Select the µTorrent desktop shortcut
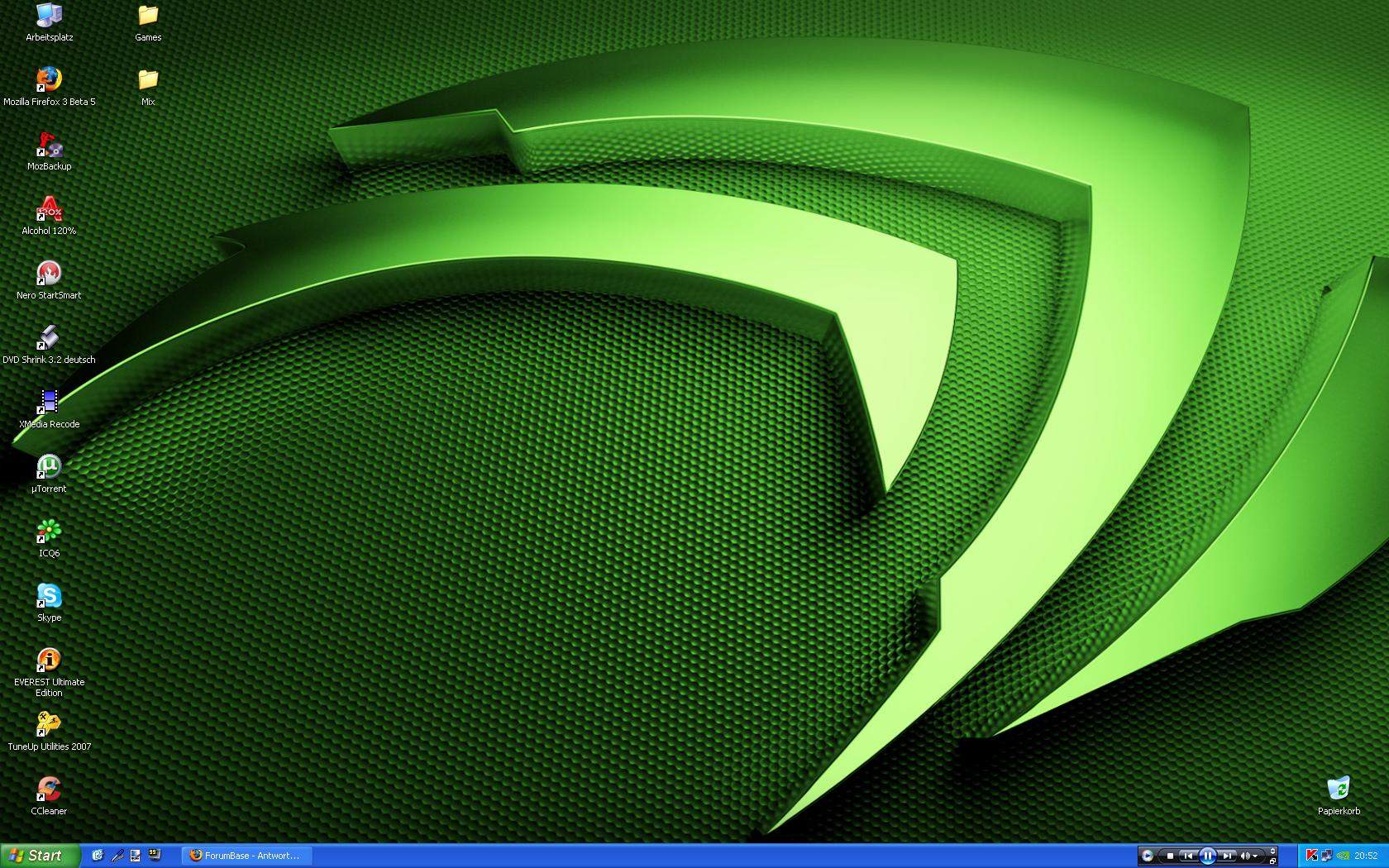Image resolution: width=1389 pixels, height=868 pixels. coord(49,474)
